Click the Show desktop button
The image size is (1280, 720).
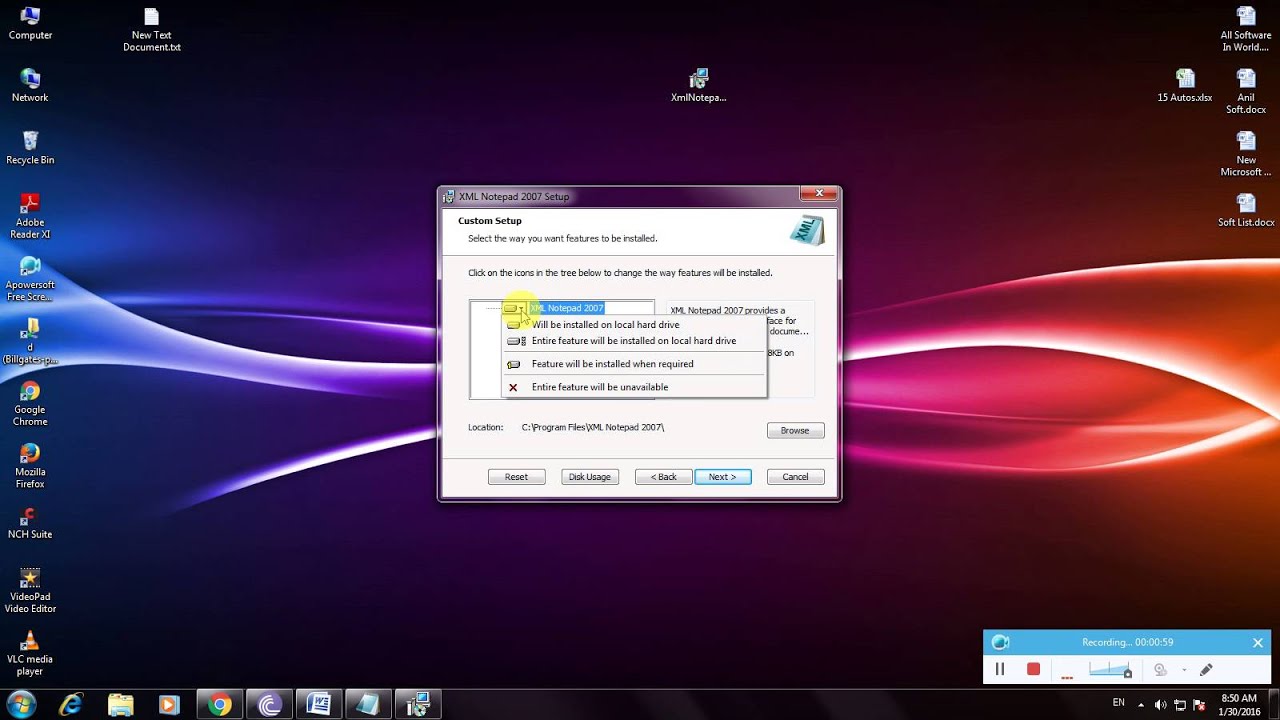coord(1274,704)
